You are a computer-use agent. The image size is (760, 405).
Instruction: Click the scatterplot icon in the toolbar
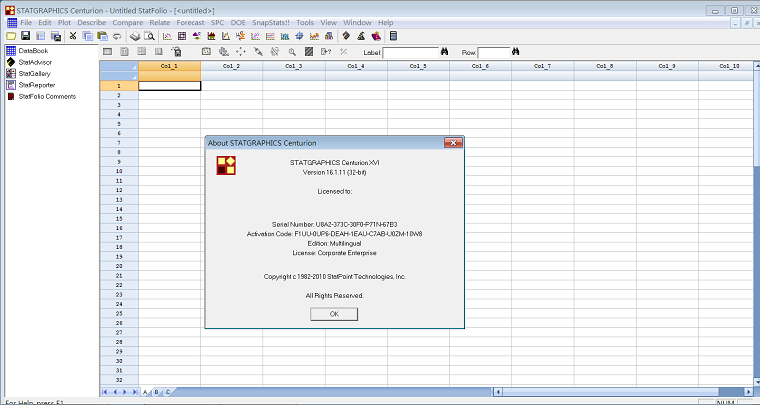167,36
